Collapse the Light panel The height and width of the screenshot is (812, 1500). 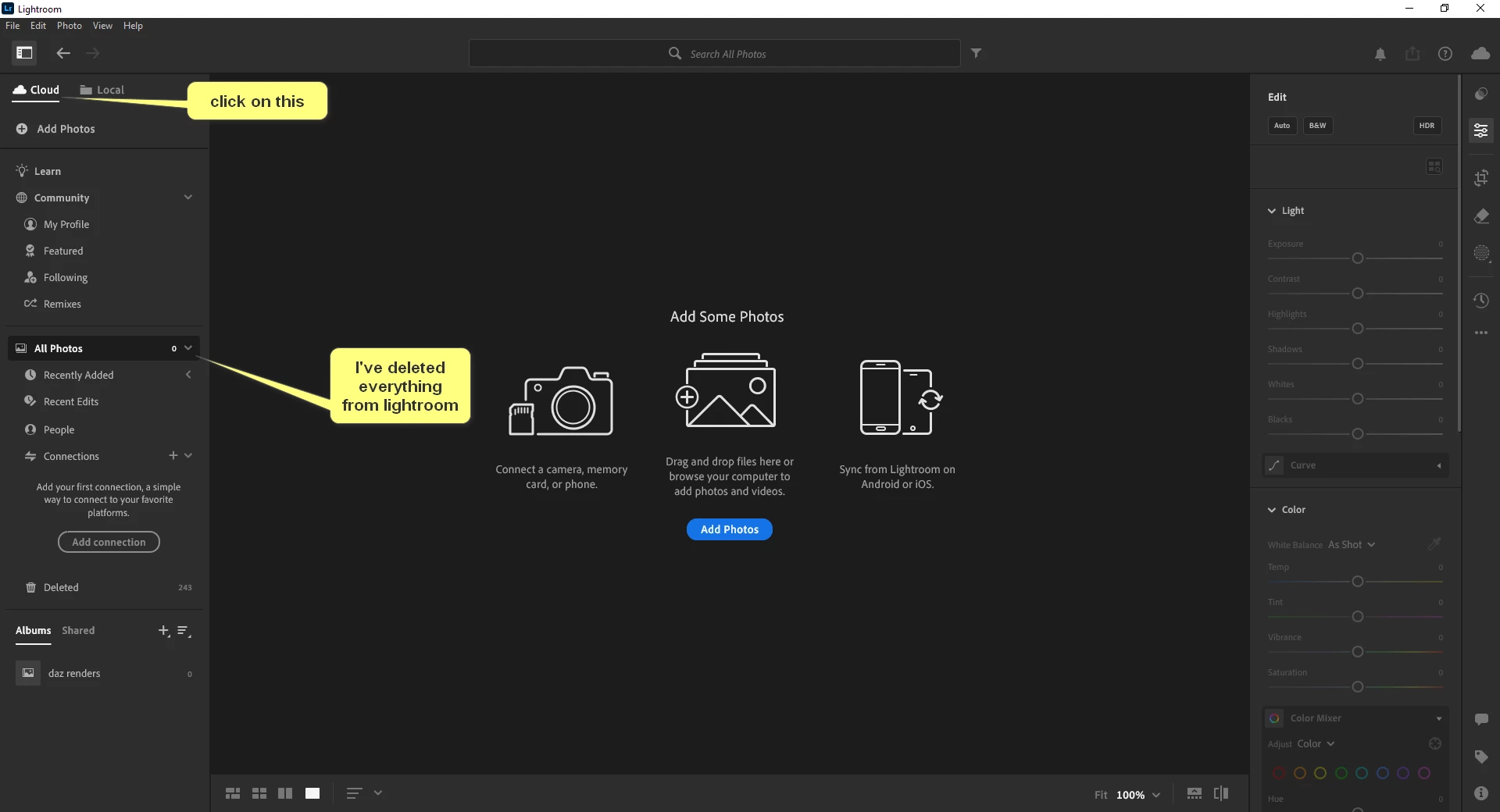coord(1272,211)
